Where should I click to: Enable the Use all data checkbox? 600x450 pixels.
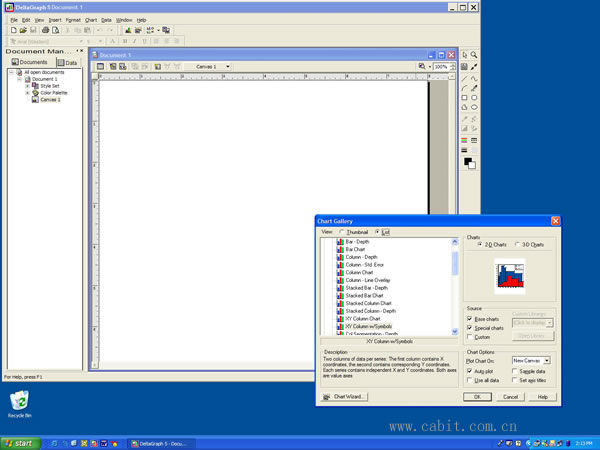[470, 380]
